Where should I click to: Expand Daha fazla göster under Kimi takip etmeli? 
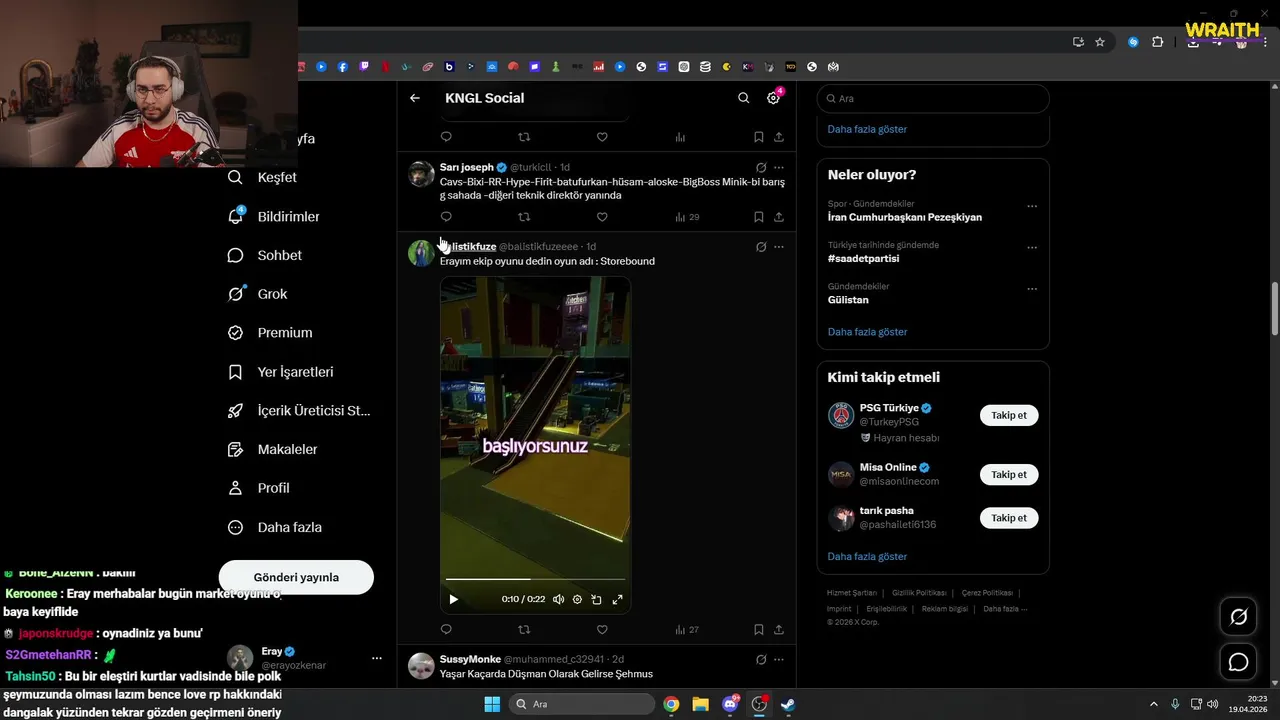[x=867, y=557]
